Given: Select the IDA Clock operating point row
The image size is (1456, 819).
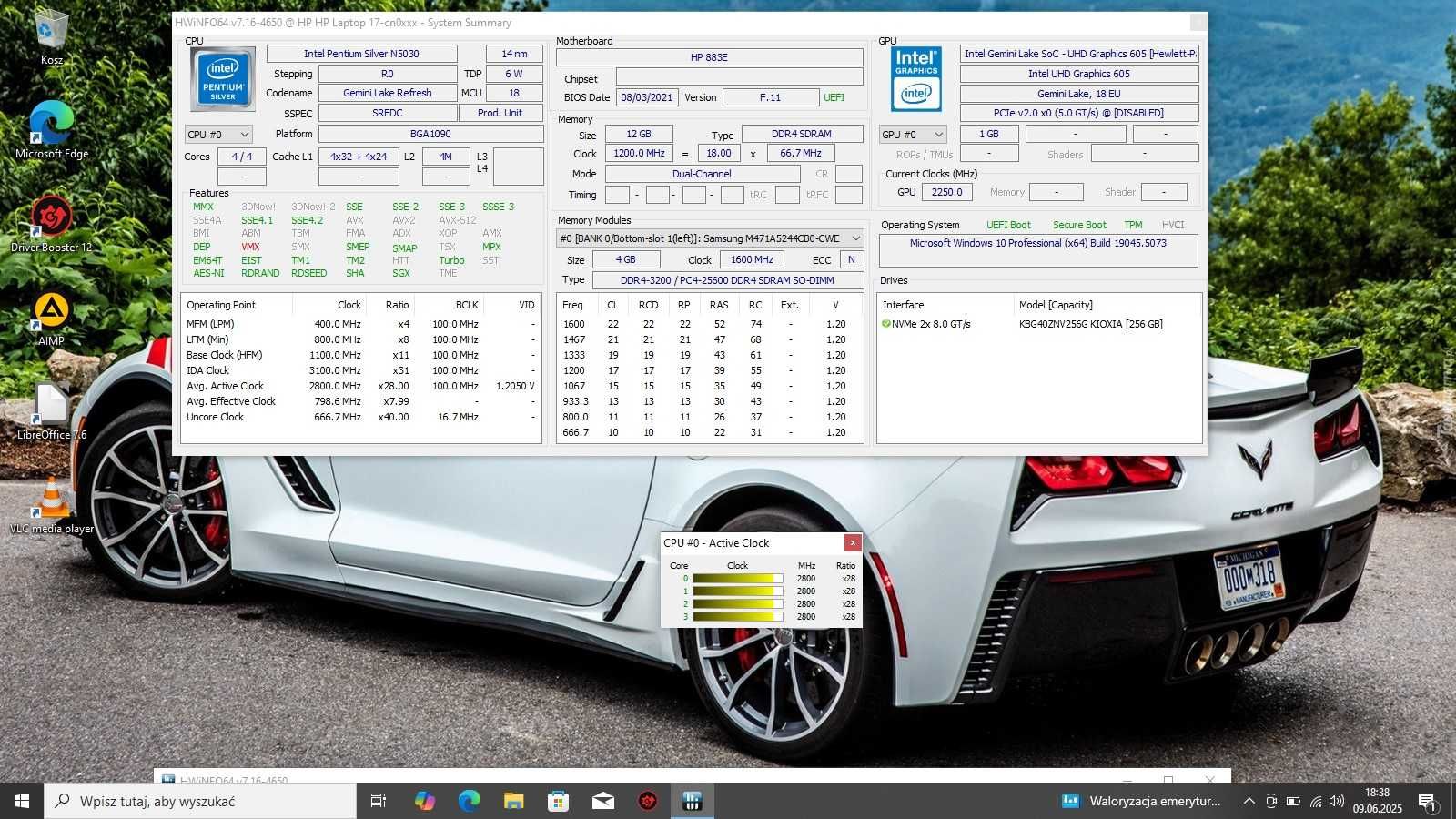Looking at the screenshot, I should [x=361, y=370].
